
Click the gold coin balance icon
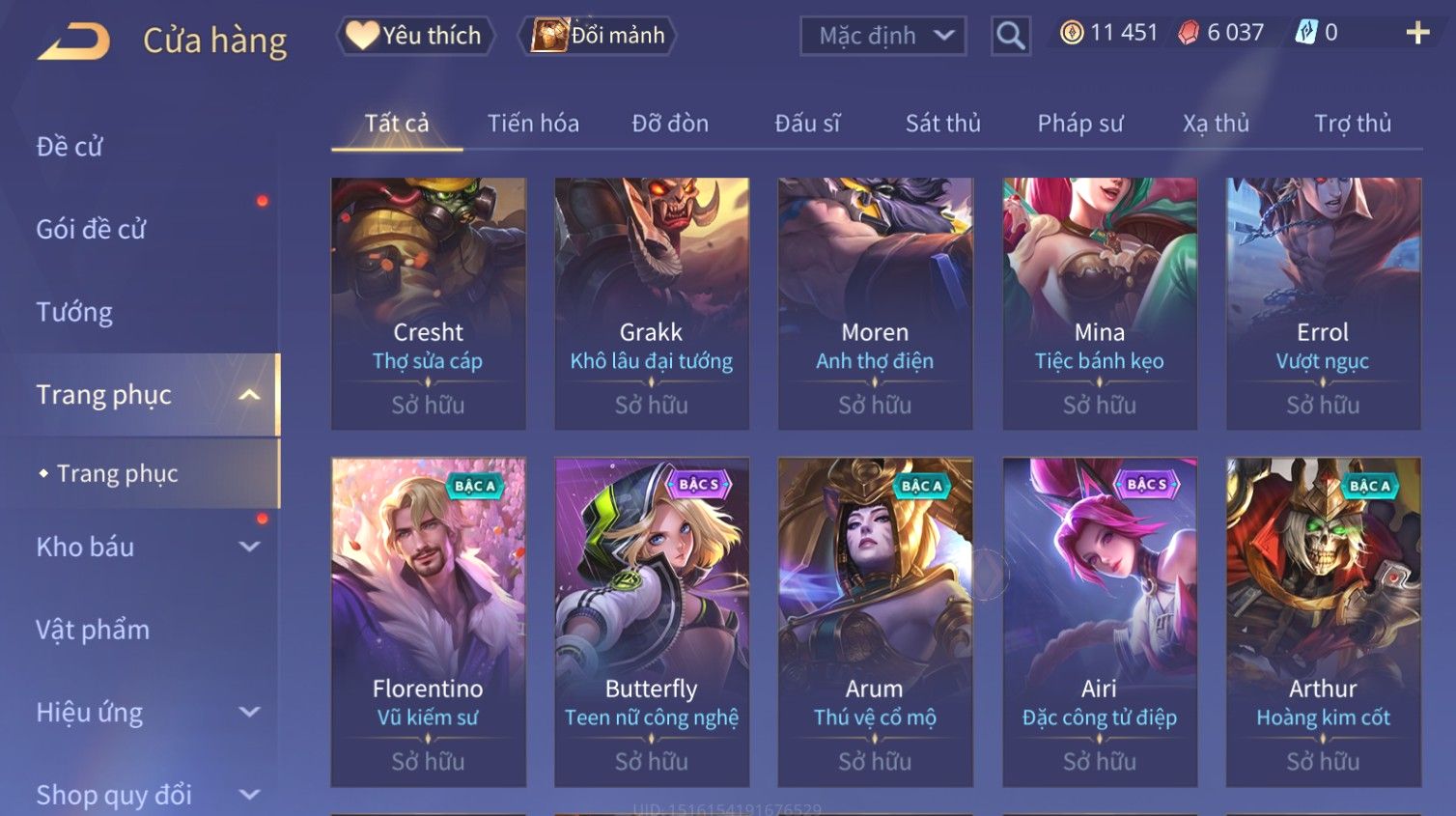pos(1071,33)
